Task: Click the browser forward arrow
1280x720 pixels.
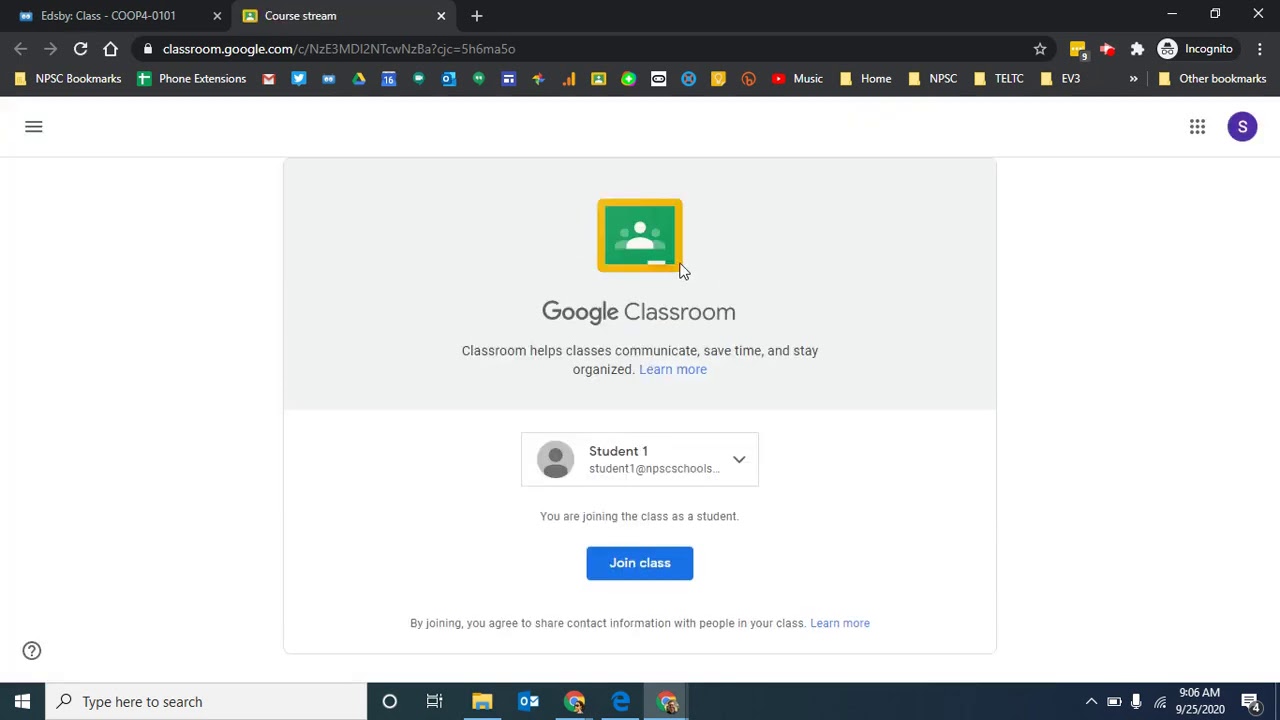Action: [50, 48]
